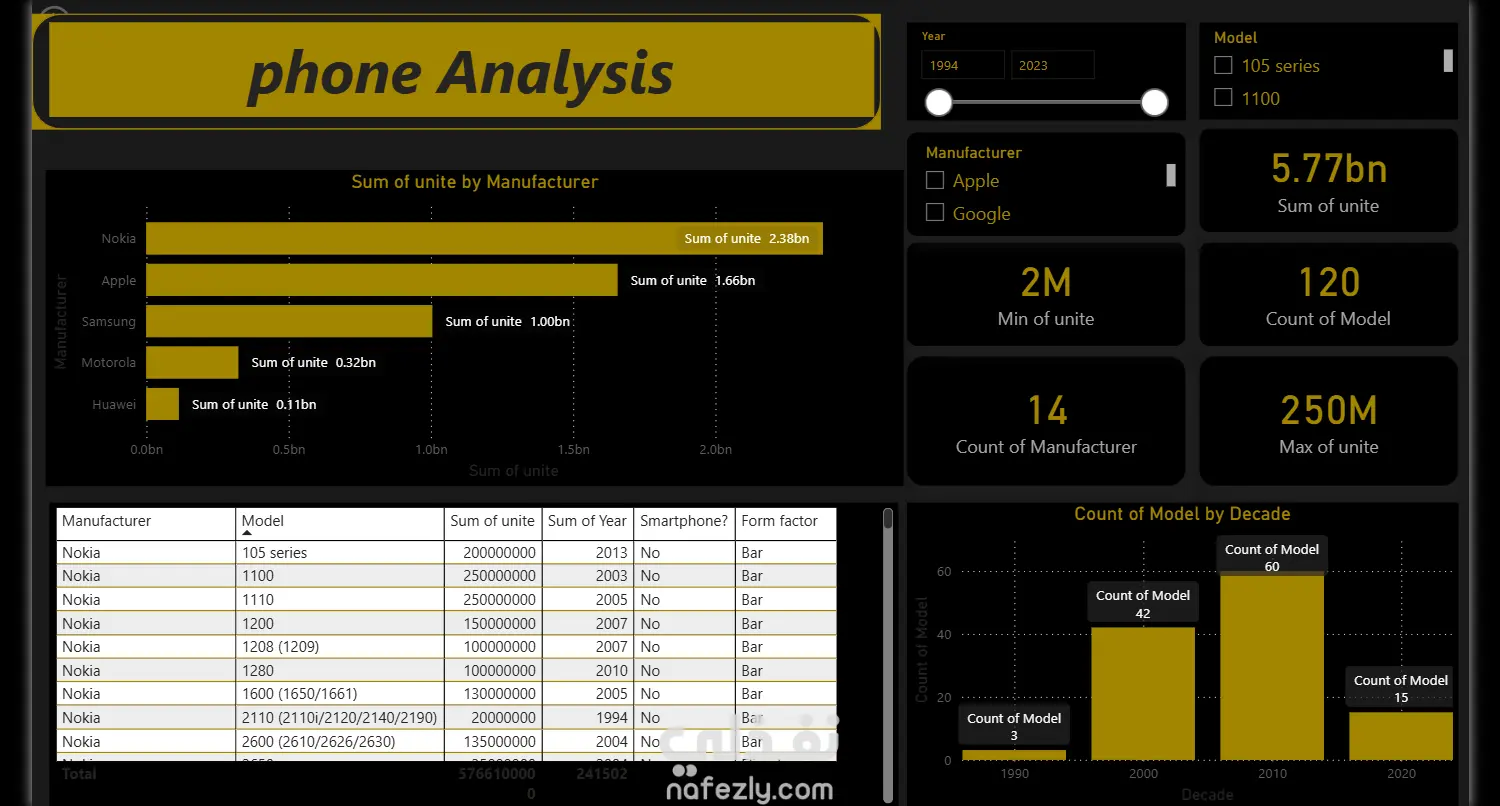Viewport: 1500px width, 806px height.
Task: Tick the Apple manufacturer checkbox
Action: tap(935, 181)
